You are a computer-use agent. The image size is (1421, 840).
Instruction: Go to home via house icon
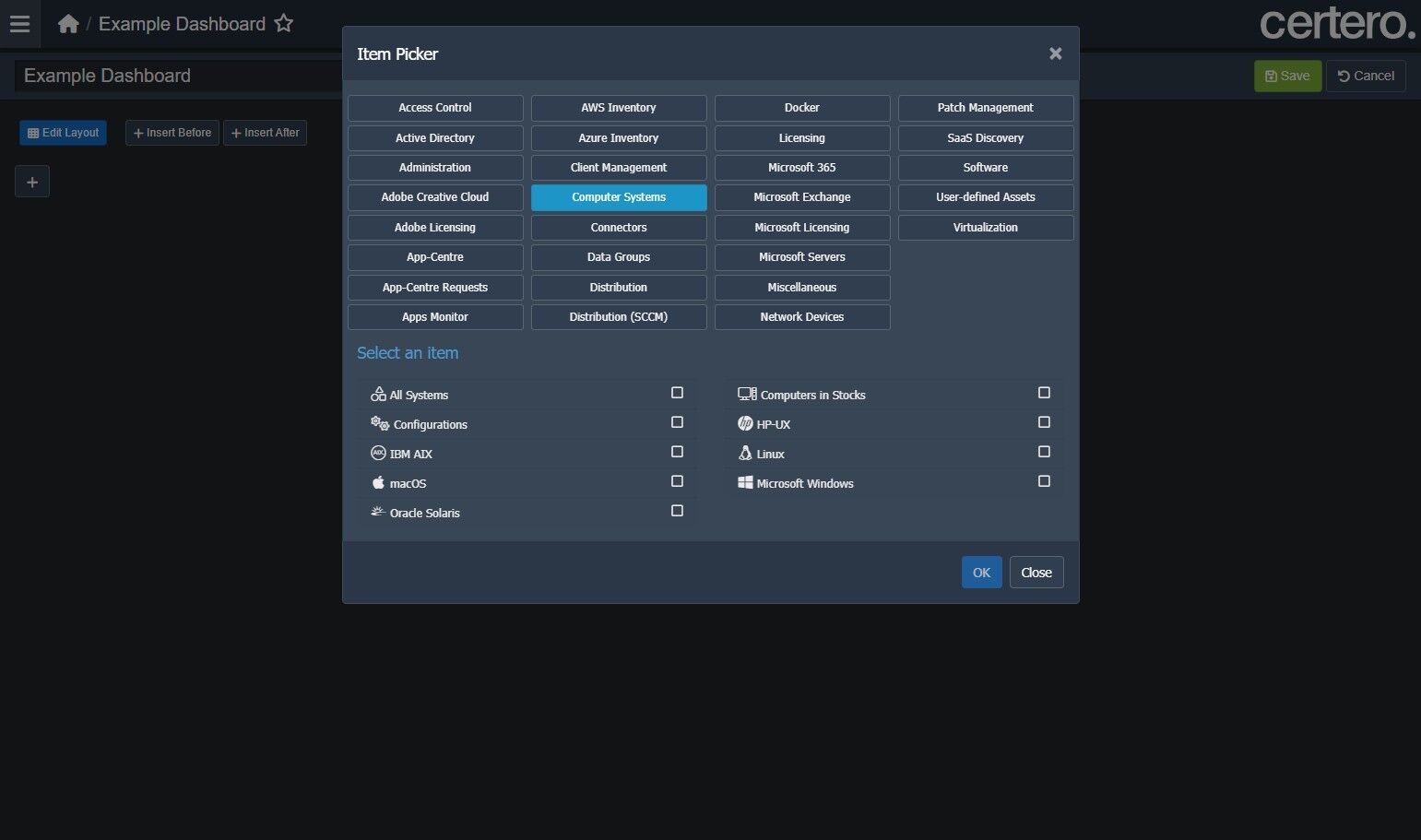point(68,24)
